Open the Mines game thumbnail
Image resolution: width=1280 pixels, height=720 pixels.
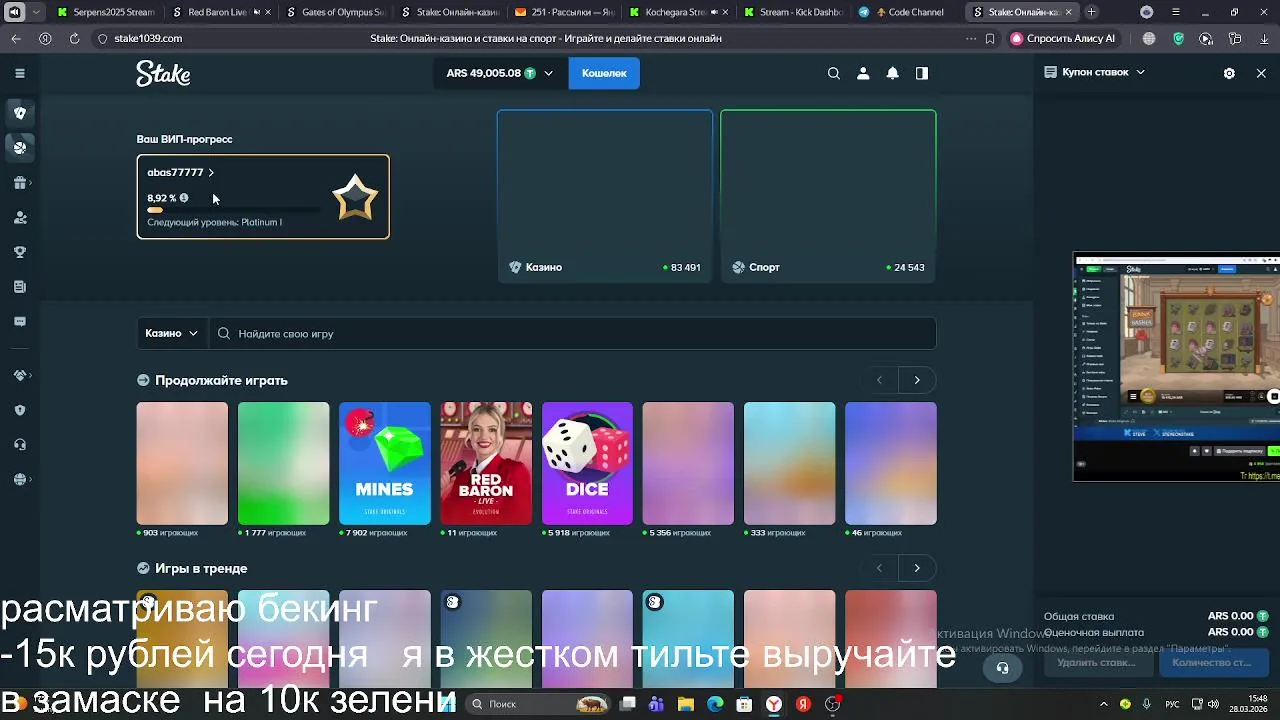385,463
